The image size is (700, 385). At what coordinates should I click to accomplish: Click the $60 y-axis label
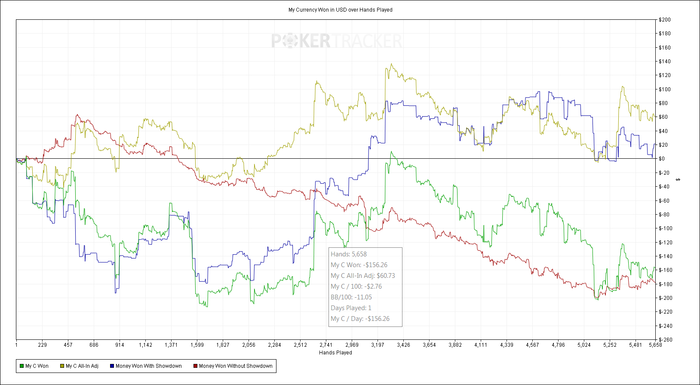(x=663, y=117)
